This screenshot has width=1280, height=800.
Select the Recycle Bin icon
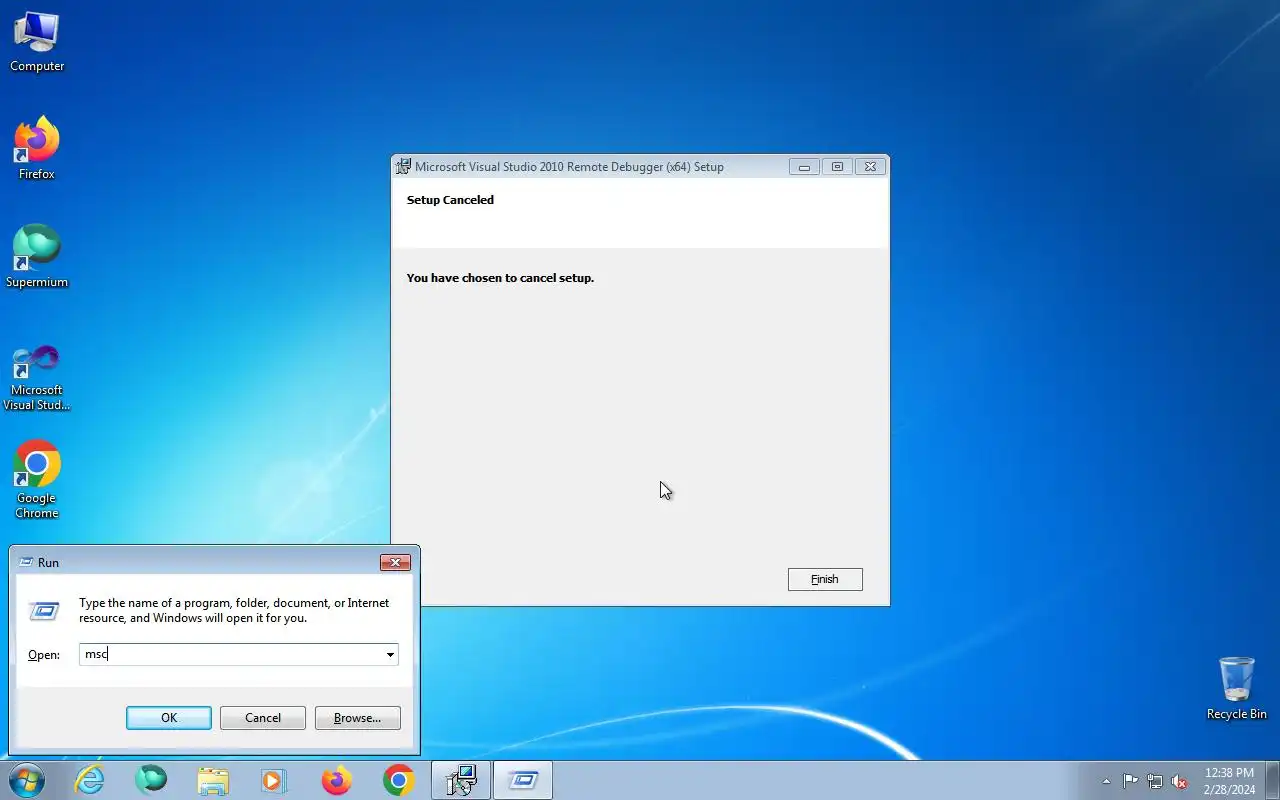tap(1236, 688)
